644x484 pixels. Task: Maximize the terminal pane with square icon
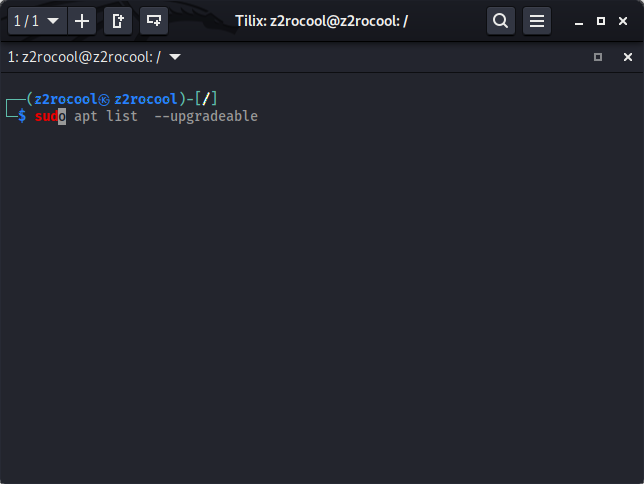598,57
